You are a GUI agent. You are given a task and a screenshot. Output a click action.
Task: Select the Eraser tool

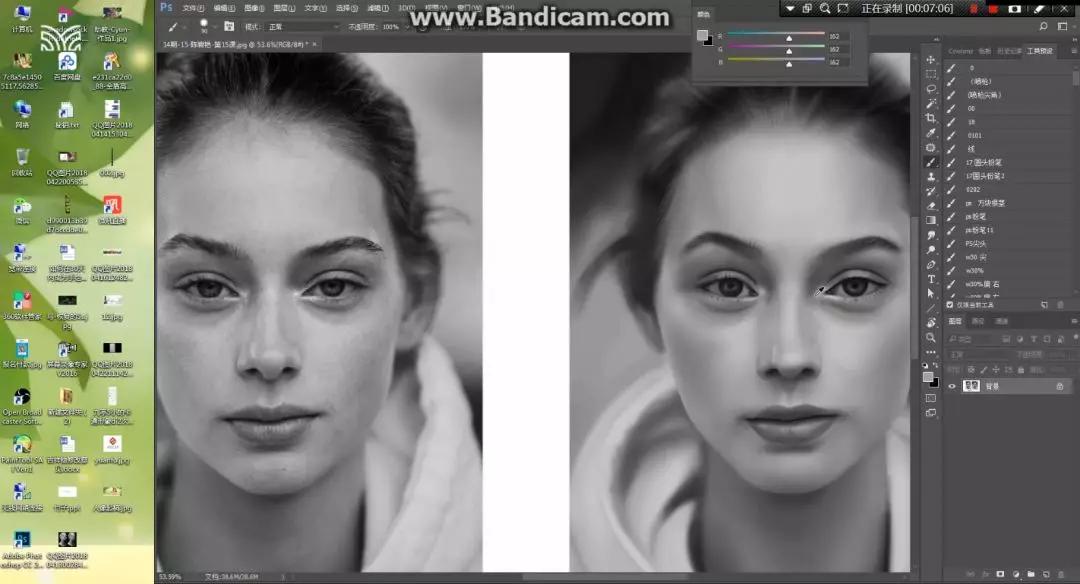931,205
